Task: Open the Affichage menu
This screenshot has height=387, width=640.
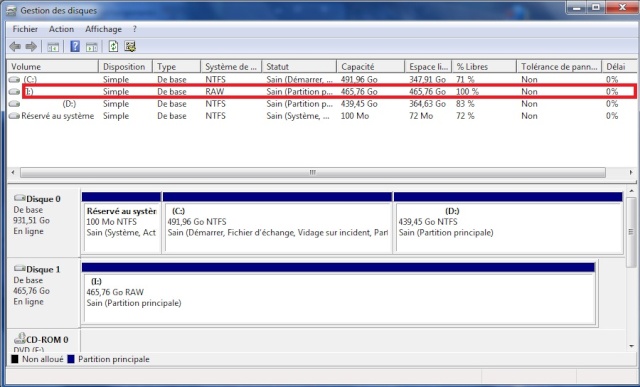Action: click(103, 29)
